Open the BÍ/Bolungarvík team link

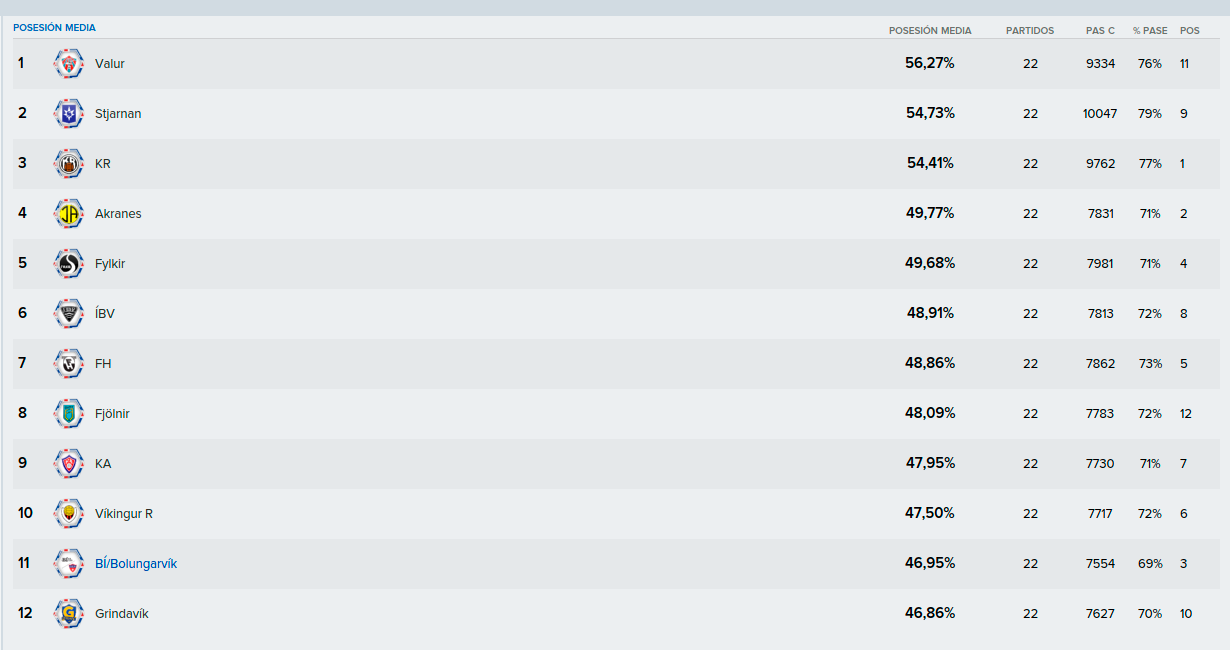(x=136, y=564)
